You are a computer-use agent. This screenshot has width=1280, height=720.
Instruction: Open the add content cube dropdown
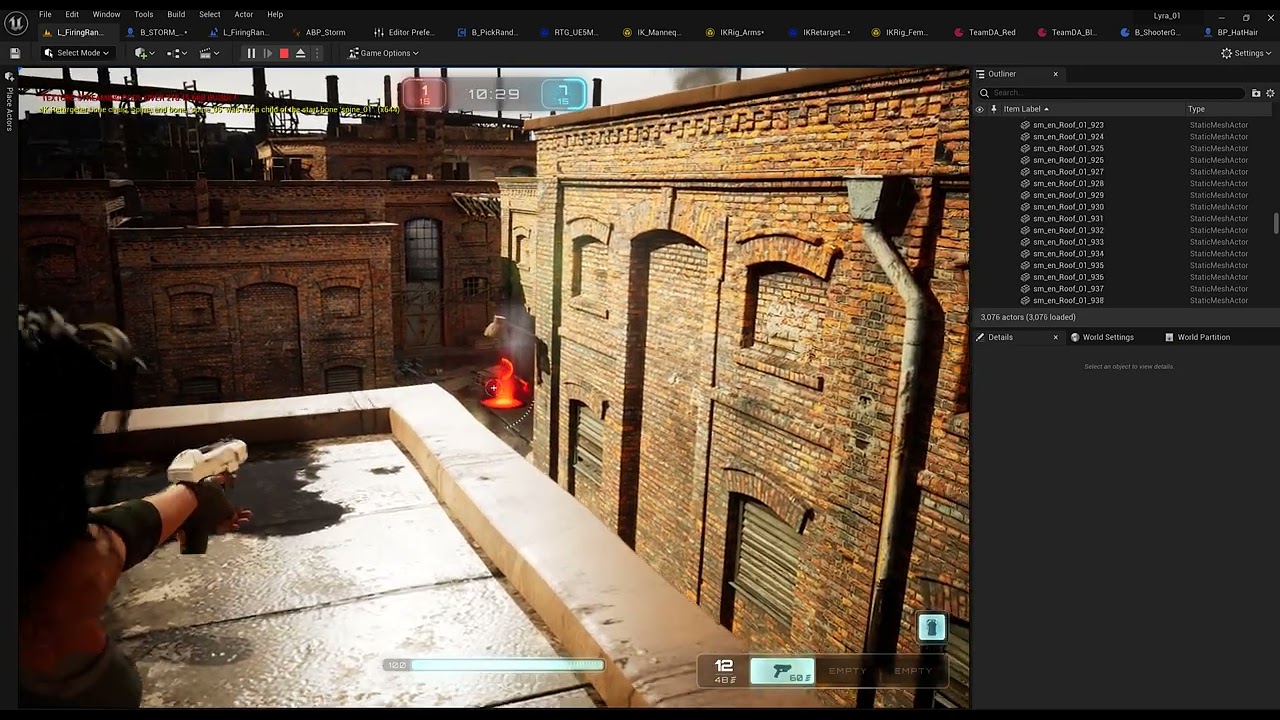[145, 53]
